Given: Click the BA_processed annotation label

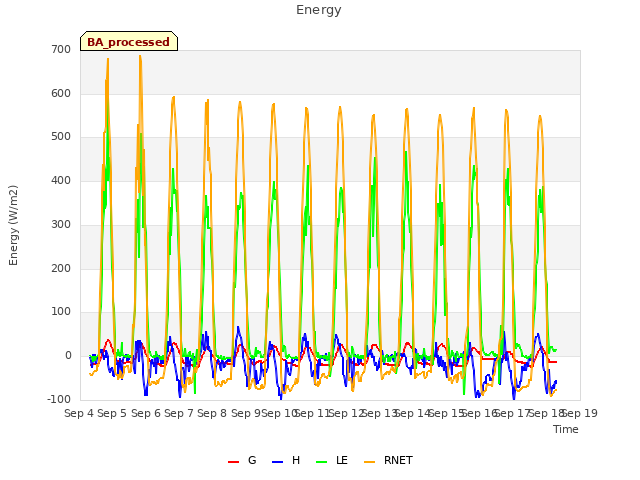Looking at the screenshot, I should [129, 42].
